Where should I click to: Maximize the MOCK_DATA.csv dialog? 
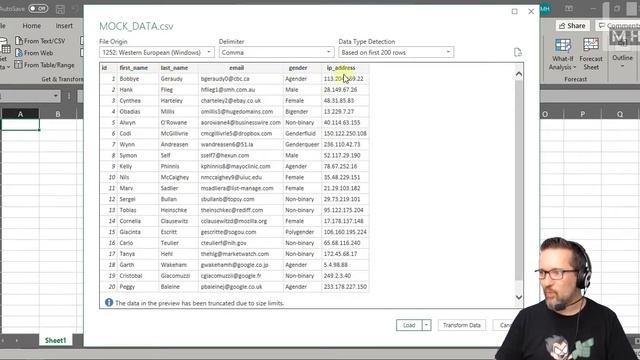coord(514,11)
